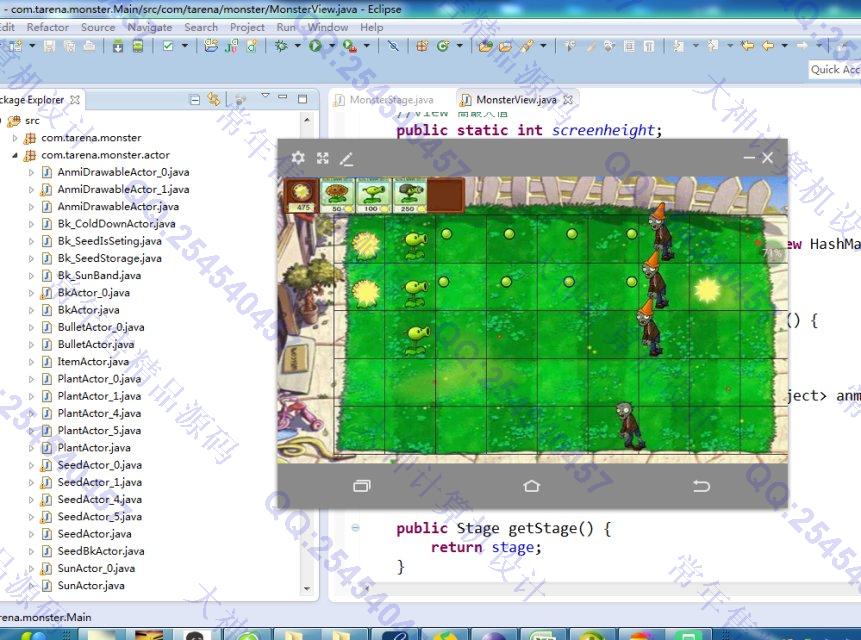The image size is (861, 640).
Task: Open Package Explorer View Menu triangle
Action: 265,96
